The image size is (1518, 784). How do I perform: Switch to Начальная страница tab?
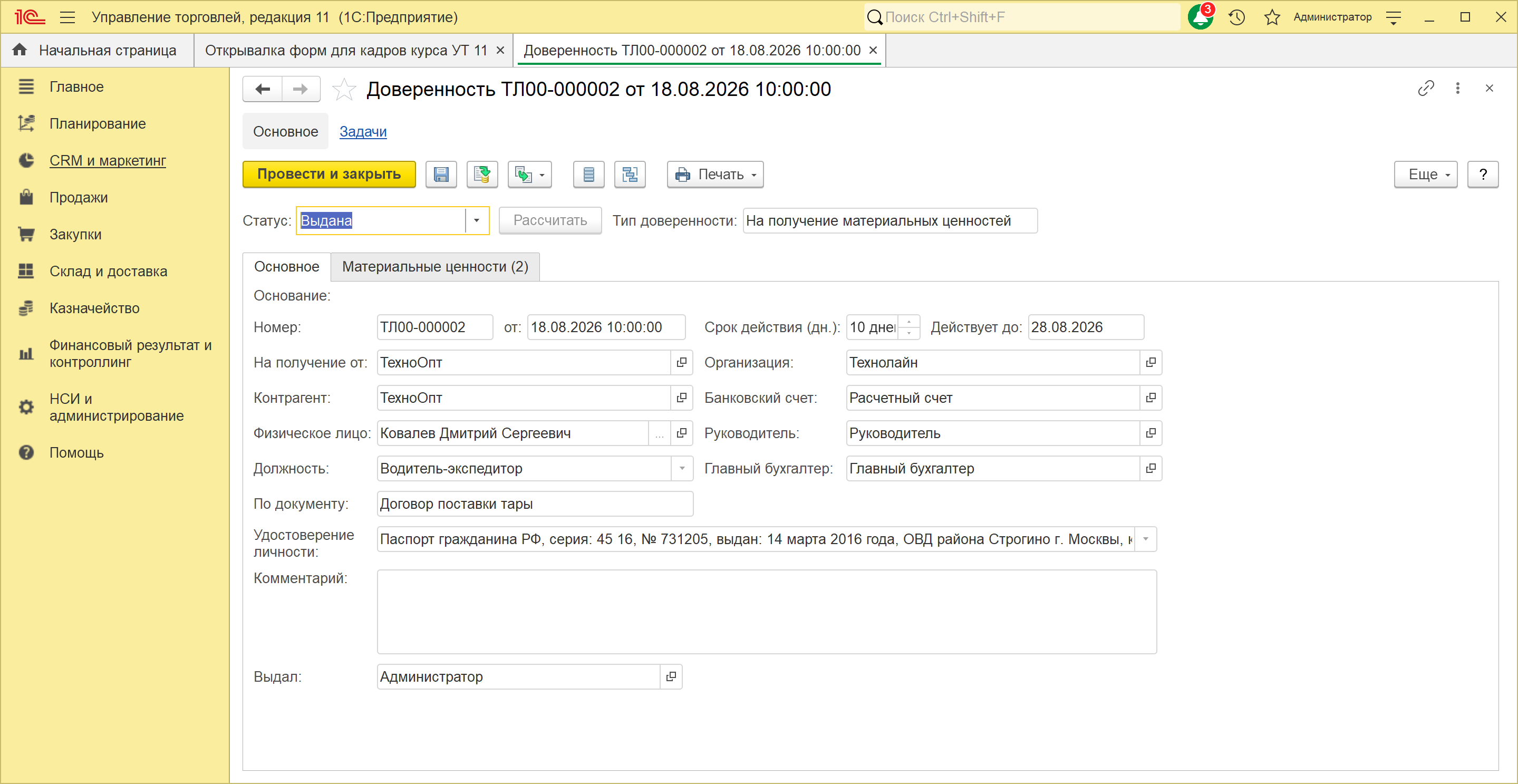[97, 51]
